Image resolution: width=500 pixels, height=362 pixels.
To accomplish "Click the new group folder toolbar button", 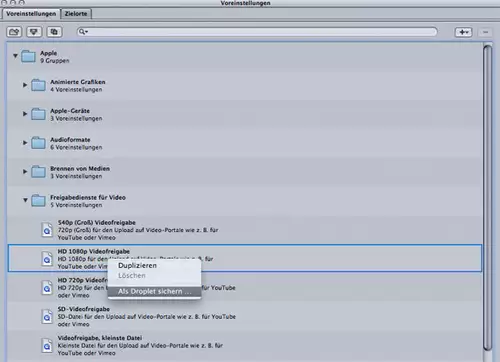I will coord(14,32).
